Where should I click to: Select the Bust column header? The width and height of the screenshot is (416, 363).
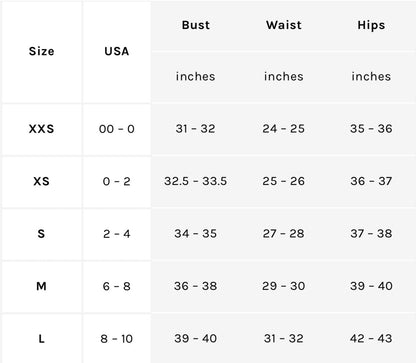(x=196, y=25)
